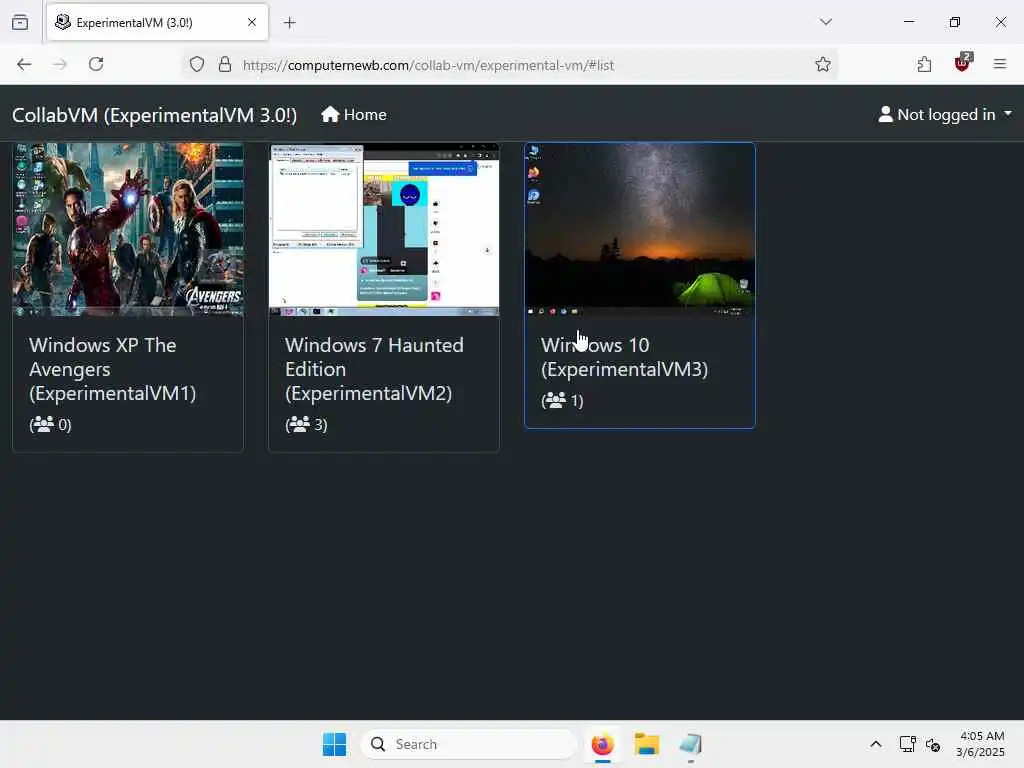
Task: Switch to Firefox in the taskbar
Action: [x=602, y=744]
